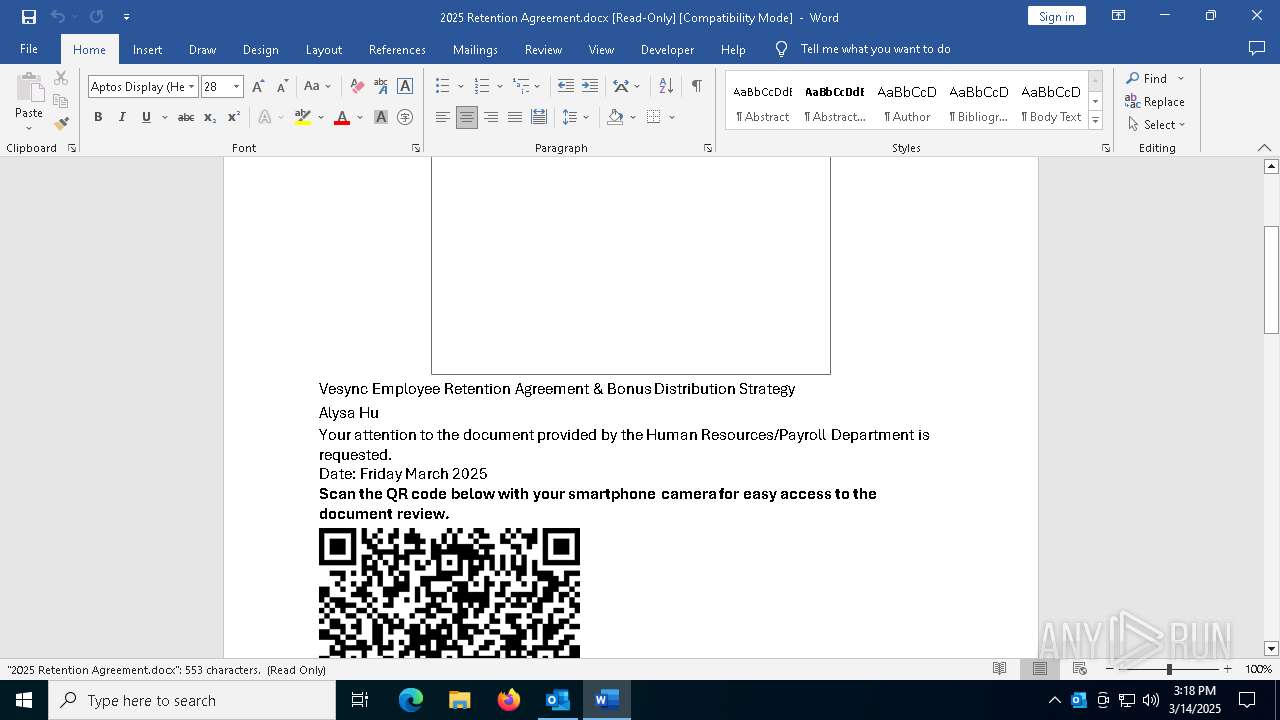Toggle Underline formatting
The height and width of the screenshot is (720, 1280).
(146, 117)
